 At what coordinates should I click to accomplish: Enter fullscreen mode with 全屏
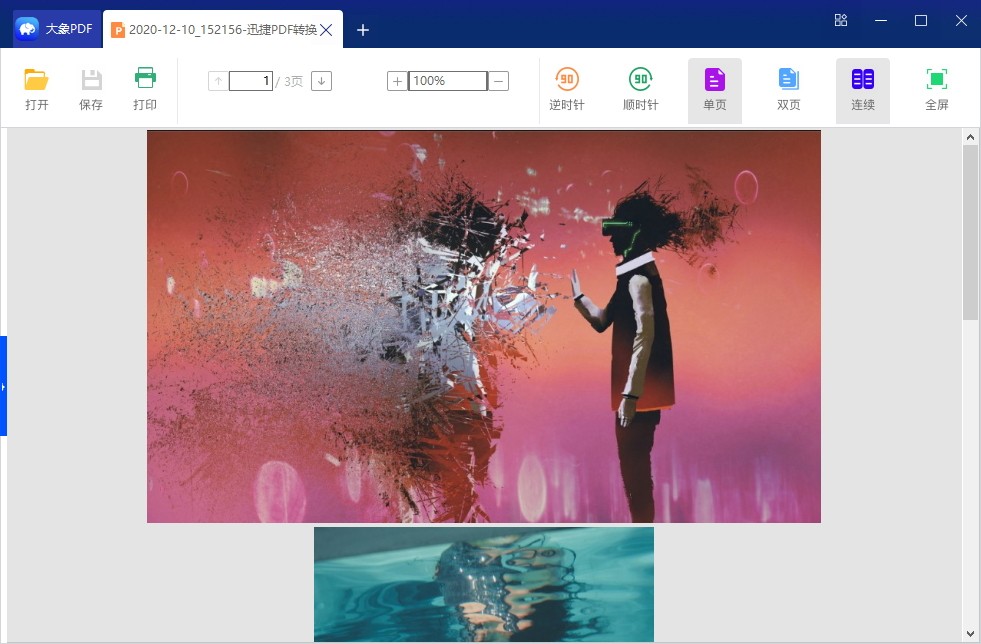937,89
